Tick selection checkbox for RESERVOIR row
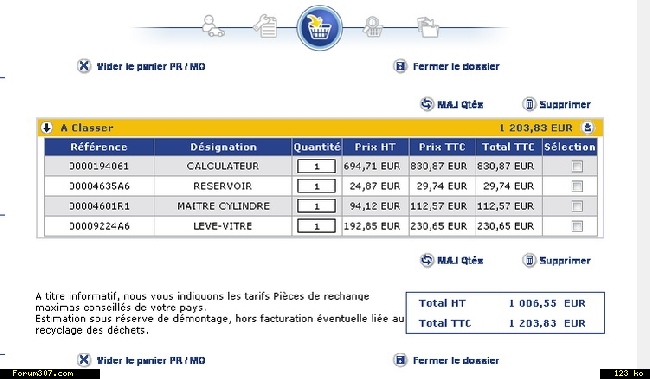 click(x=577, y=186)
